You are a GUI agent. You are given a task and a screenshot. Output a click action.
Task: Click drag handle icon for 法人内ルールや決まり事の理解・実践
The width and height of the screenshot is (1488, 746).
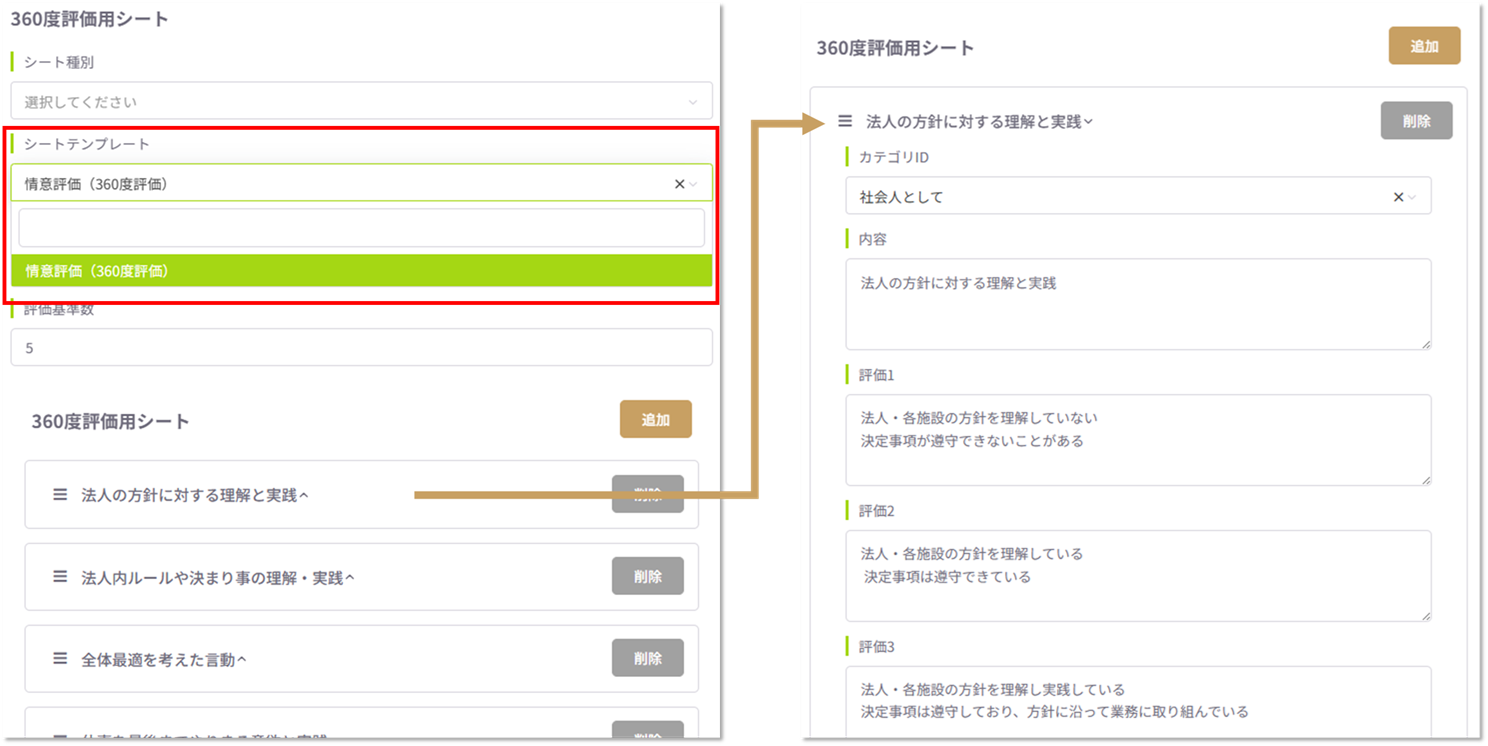coord(60,577)
